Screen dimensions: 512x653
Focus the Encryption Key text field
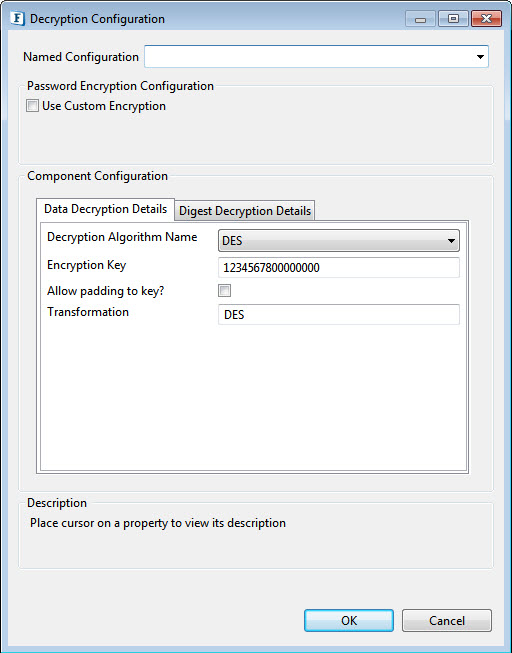339,267
